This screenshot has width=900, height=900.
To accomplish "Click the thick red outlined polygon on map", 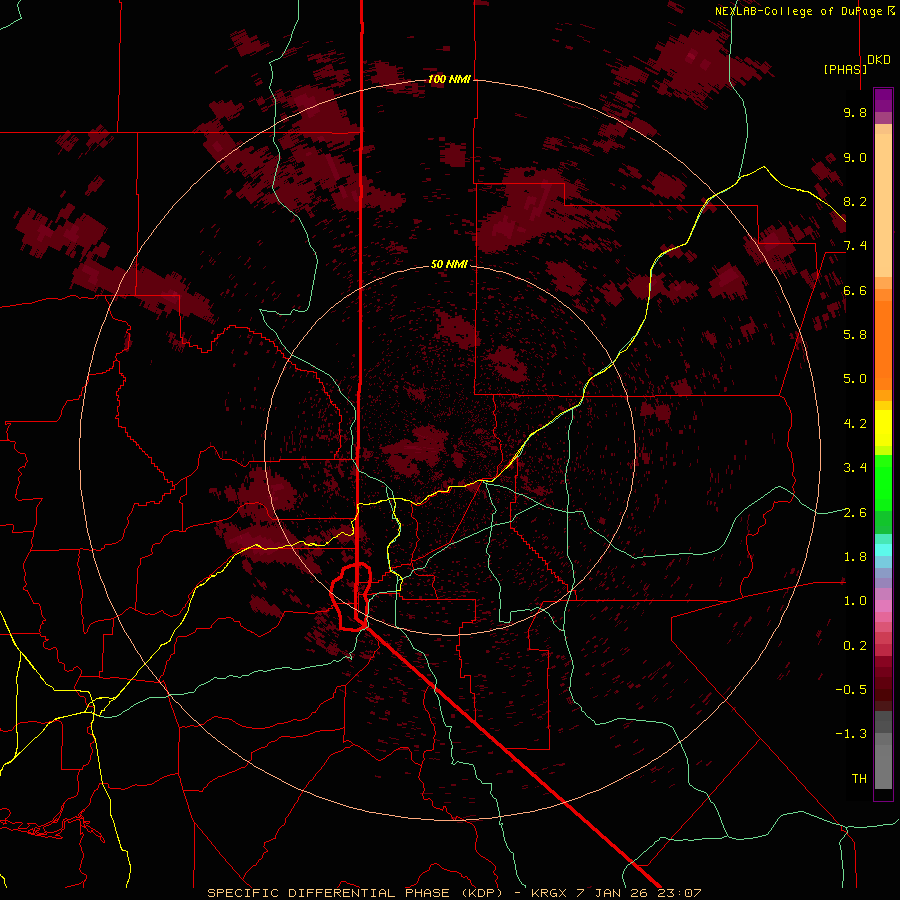I will [351, 597].
